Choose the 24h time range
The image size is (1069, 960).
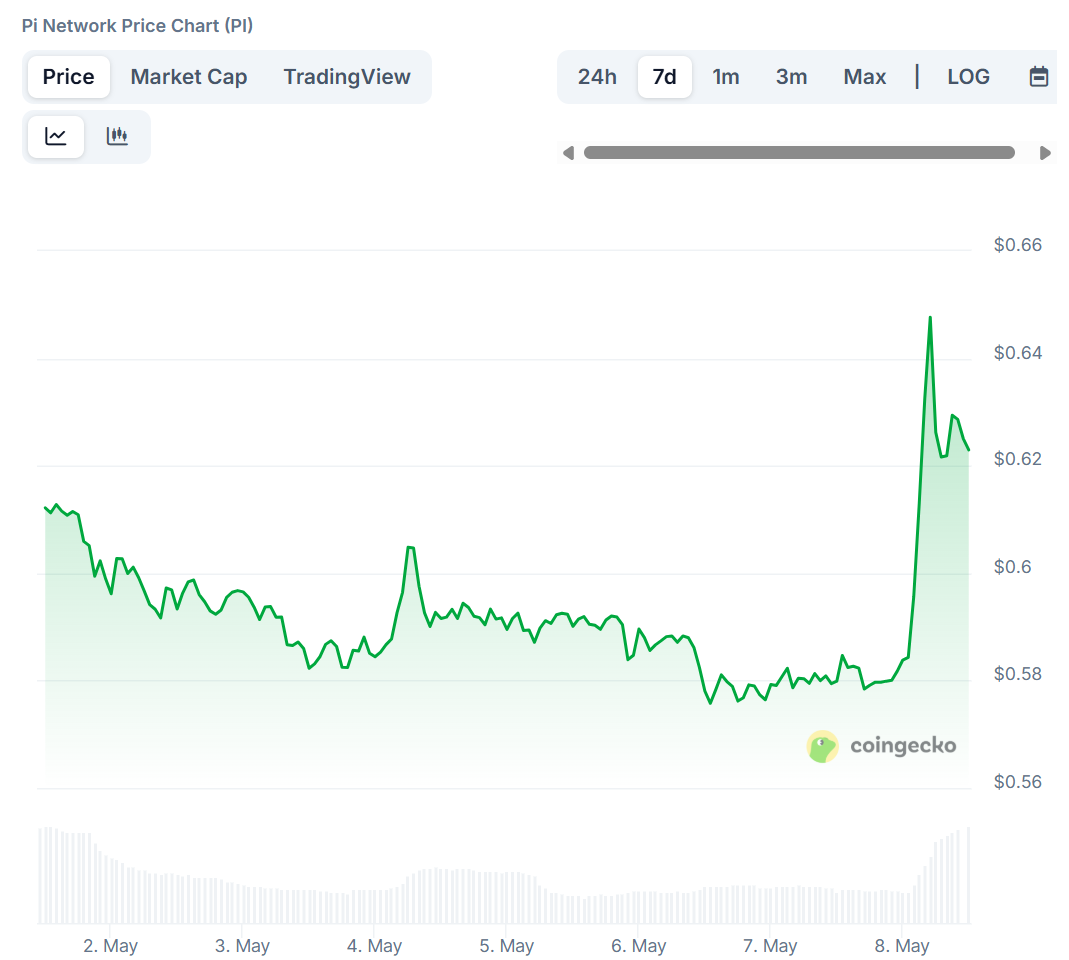coord(597,77)
